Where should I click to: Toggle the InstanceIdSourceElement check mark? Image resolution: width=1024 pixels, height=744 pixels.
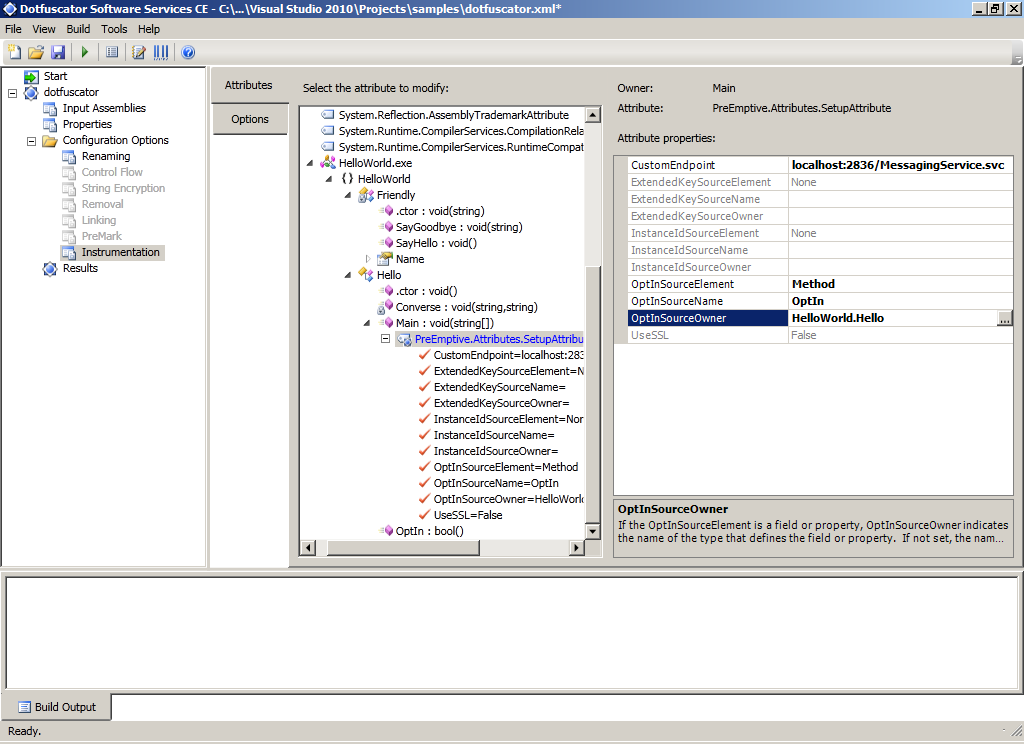(424, 419)
